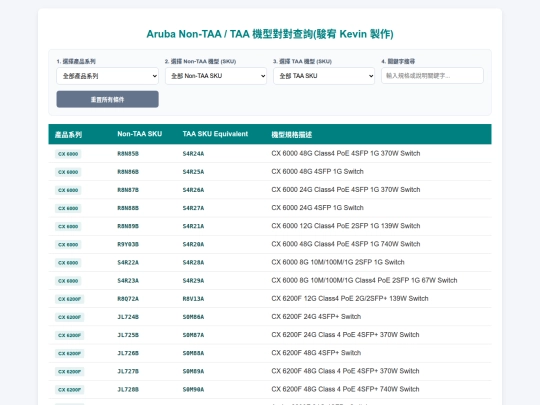
Task: Click TAA SKU cell S0M89A
Action: click(193, 371)
